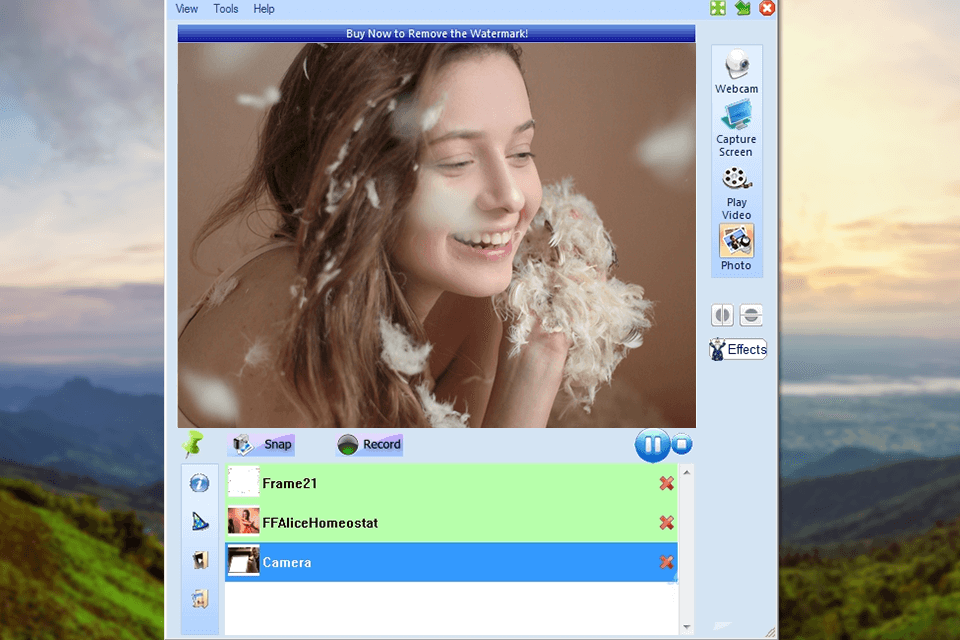
Task: Open the magic wand tool in the sidebar
Action: (199, 521)
